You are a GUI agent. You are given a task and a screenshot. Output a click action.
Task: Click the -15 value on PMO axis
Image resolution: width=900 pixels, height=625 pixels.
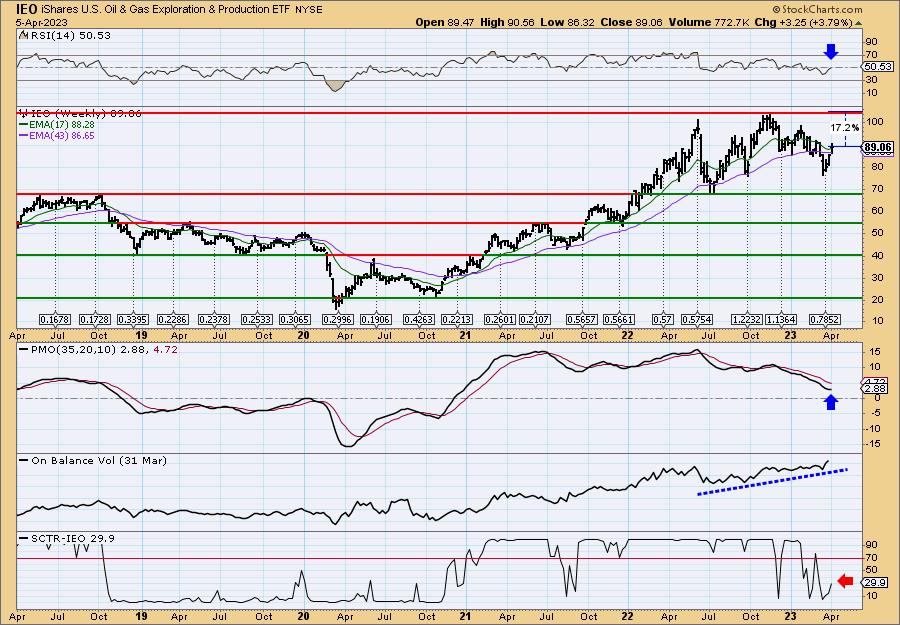[873, 444]
